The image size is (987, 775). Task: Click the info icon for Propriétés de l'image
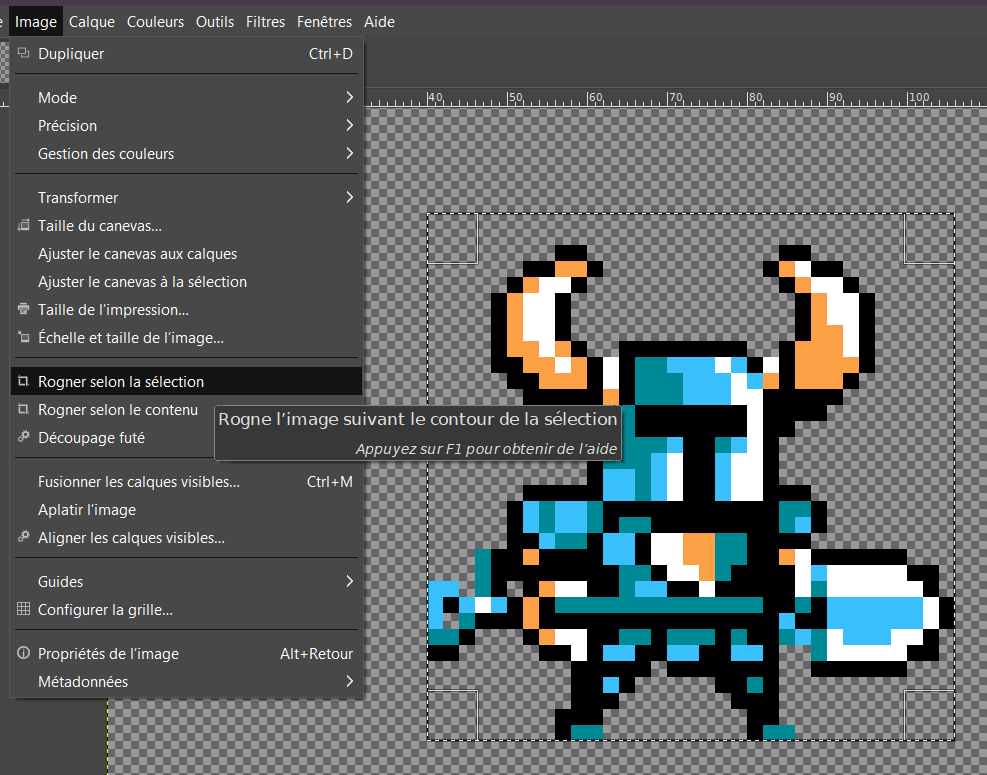pyautogui.click(x=23, y=653)
